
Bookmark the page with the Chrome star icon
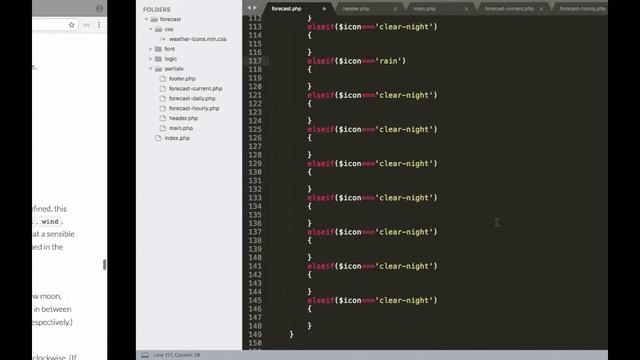coord(71,25)
